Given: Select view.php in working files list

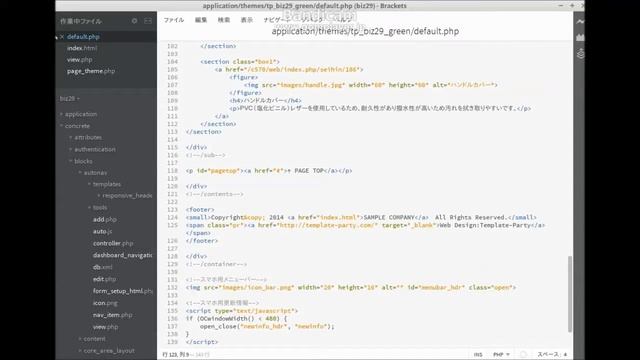Looking at the screenshot, I should 80,60.
